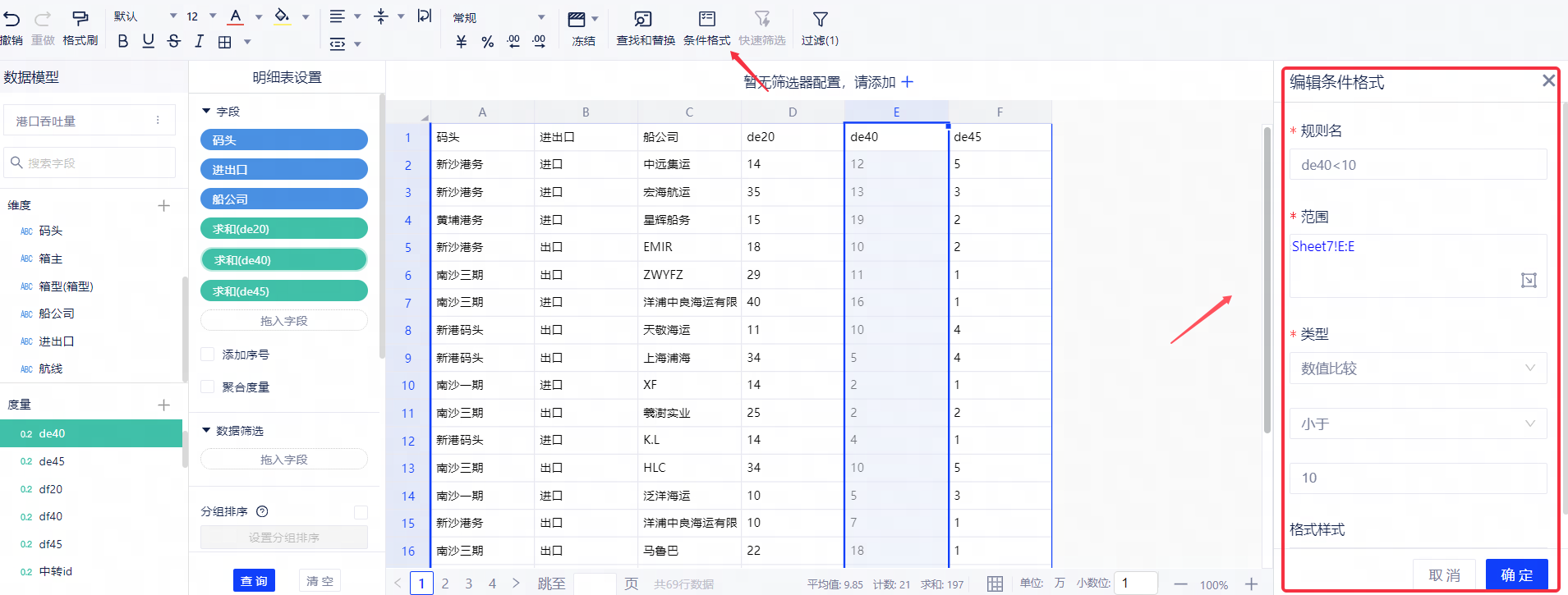Toggle the 分组排序 checkbox

(x=361, y=512)
